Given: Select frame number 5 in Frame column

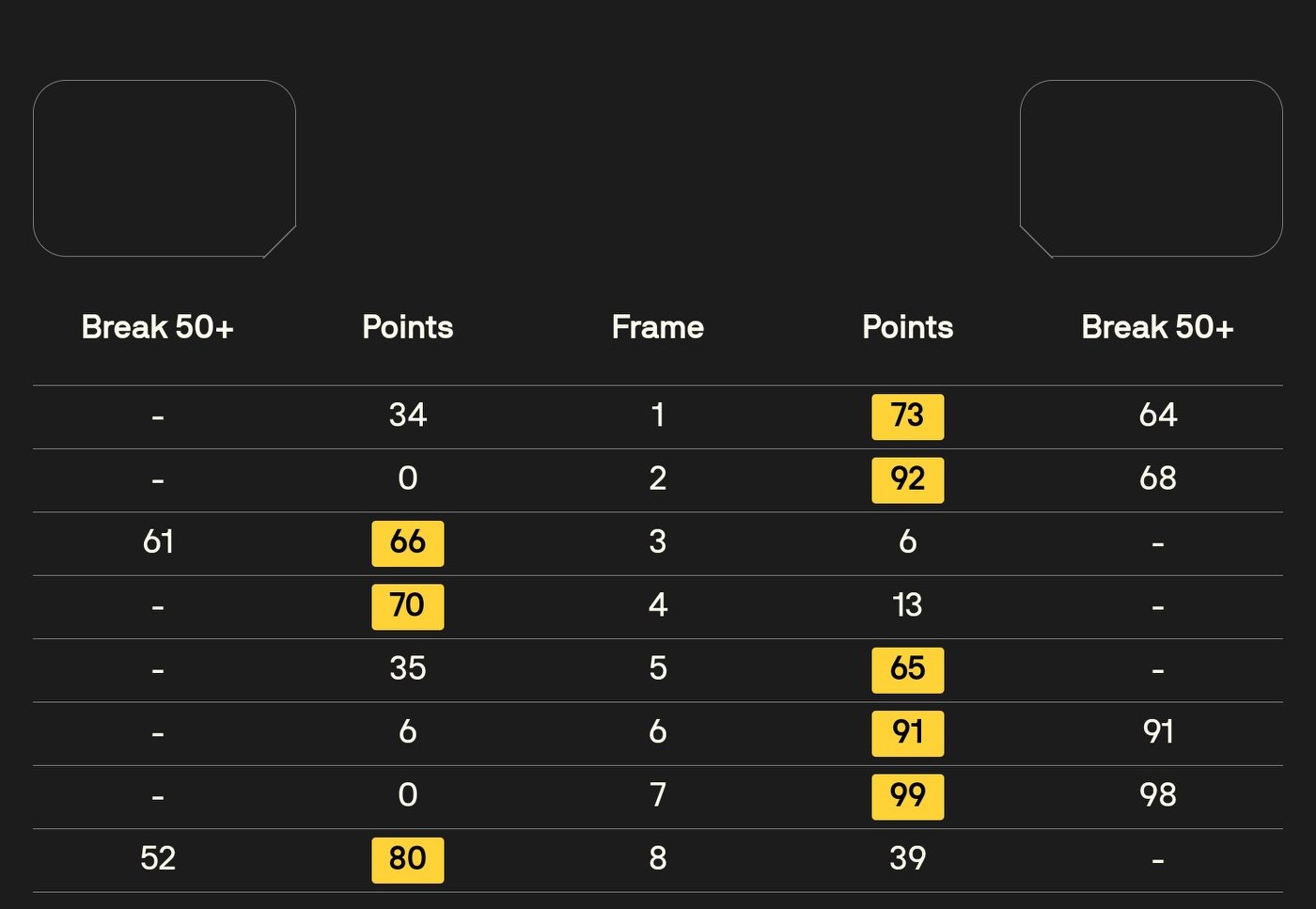Looking at the screenshot, I should point(657,668).
